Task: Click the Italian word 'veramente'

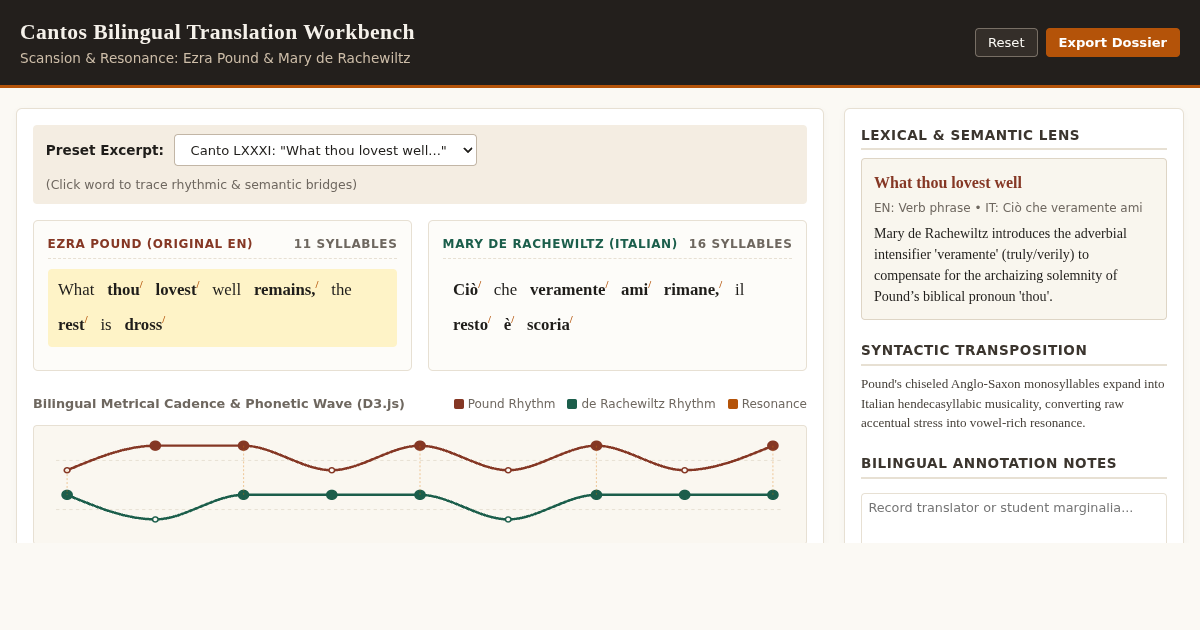Action: tap(568, 290)
